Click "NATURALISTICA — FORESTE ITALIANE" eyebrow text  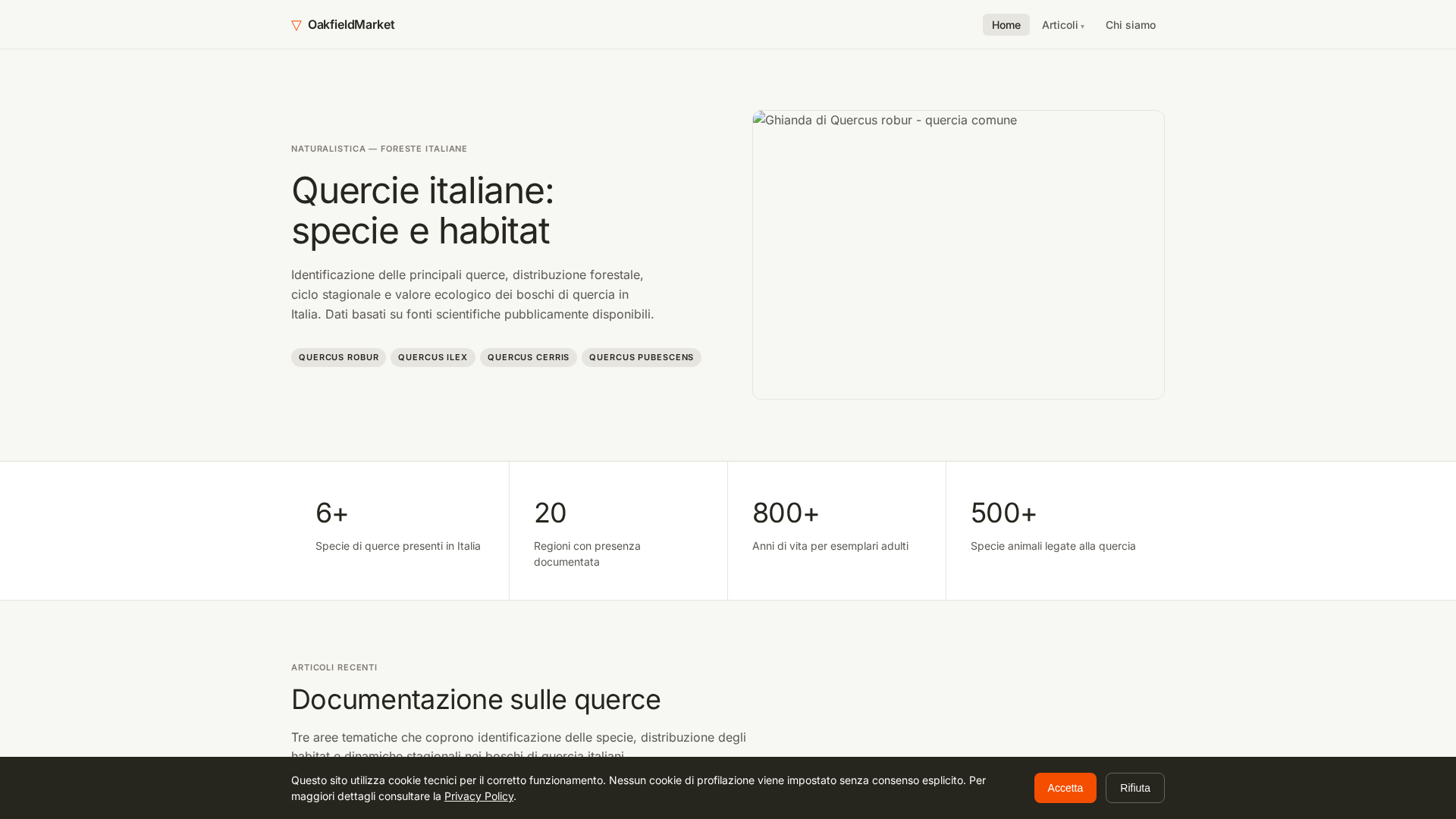[x=379, y=149]
